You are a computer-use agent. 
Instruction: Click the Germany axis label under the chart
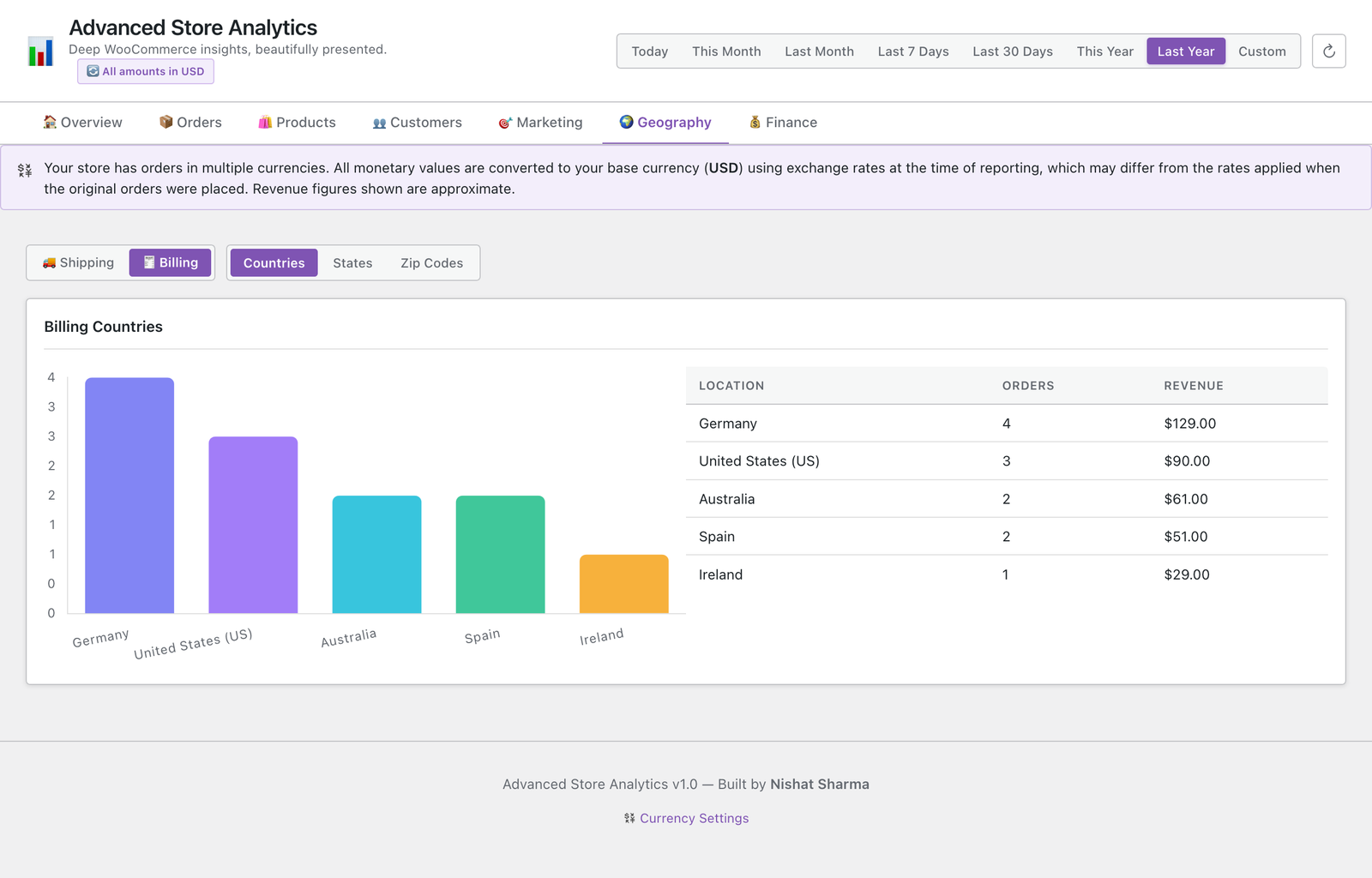pos(100,639)
